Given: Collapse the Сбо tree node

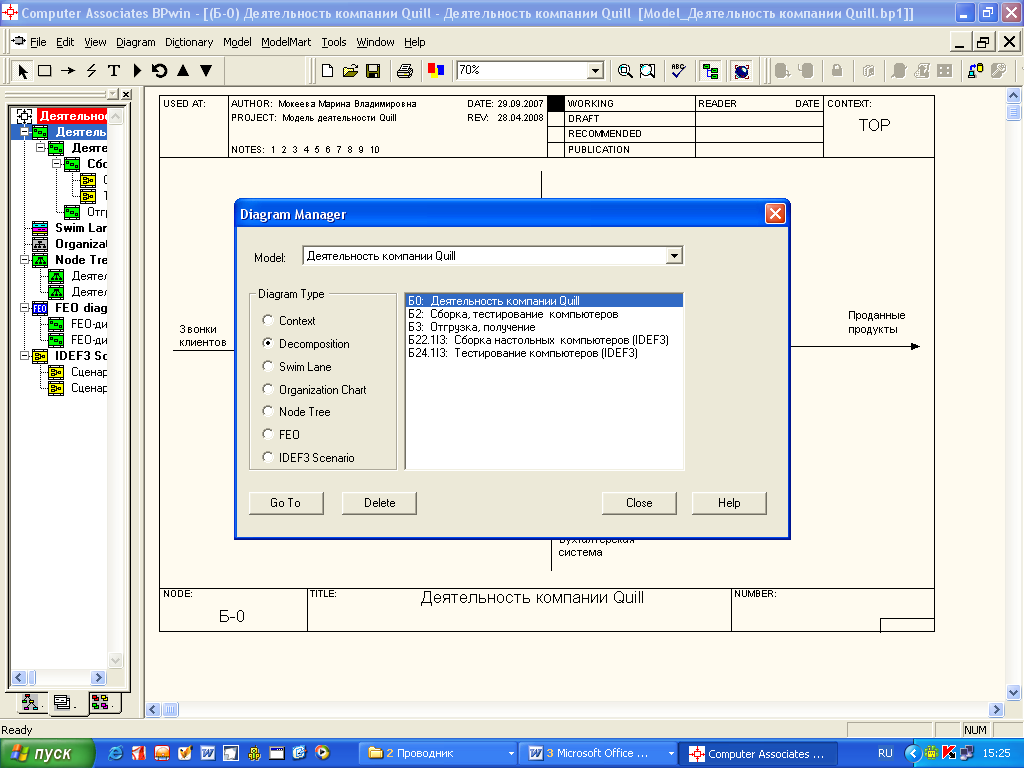Looking at the screenshot, I should (x=57, y=164).
